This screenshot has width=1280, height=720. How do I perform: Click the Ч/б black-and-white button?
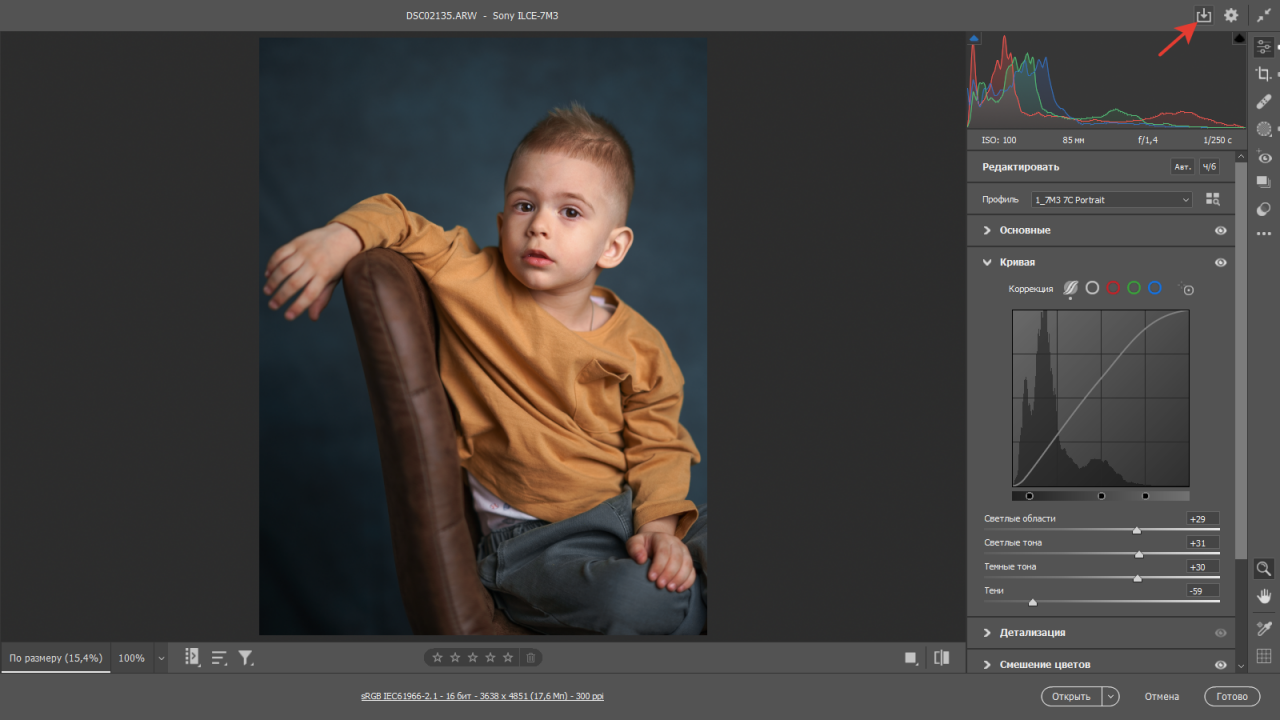pyautogui.click(x=1209, y=167)
